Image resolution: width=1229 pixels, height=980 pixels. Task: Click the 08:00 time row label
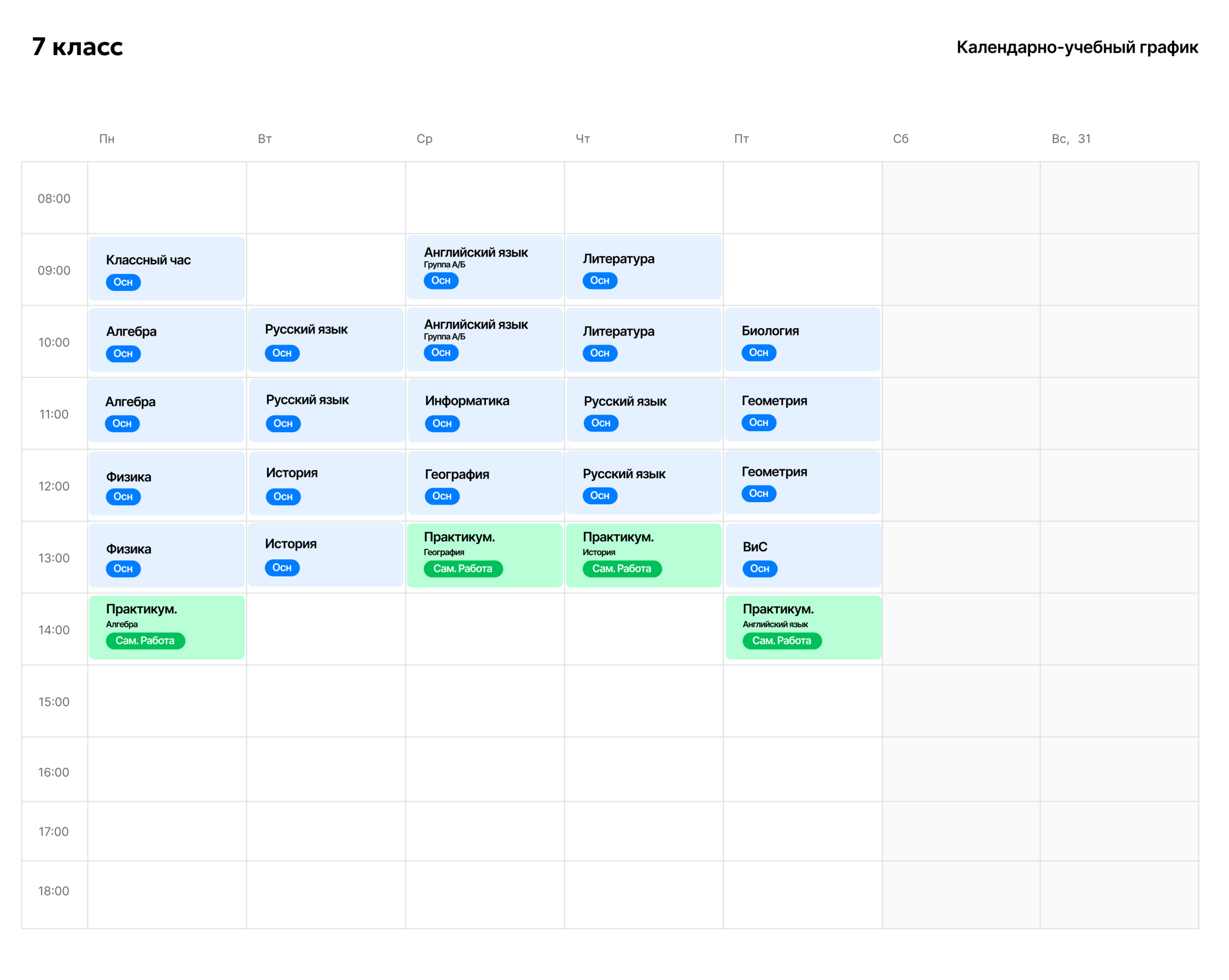coord(54,198)
